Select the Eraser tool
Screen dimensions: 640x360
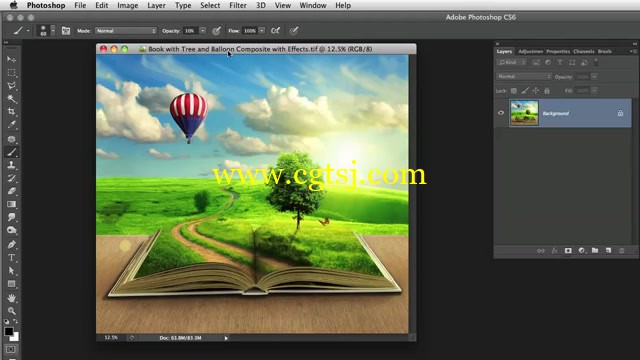click(11, 191)
